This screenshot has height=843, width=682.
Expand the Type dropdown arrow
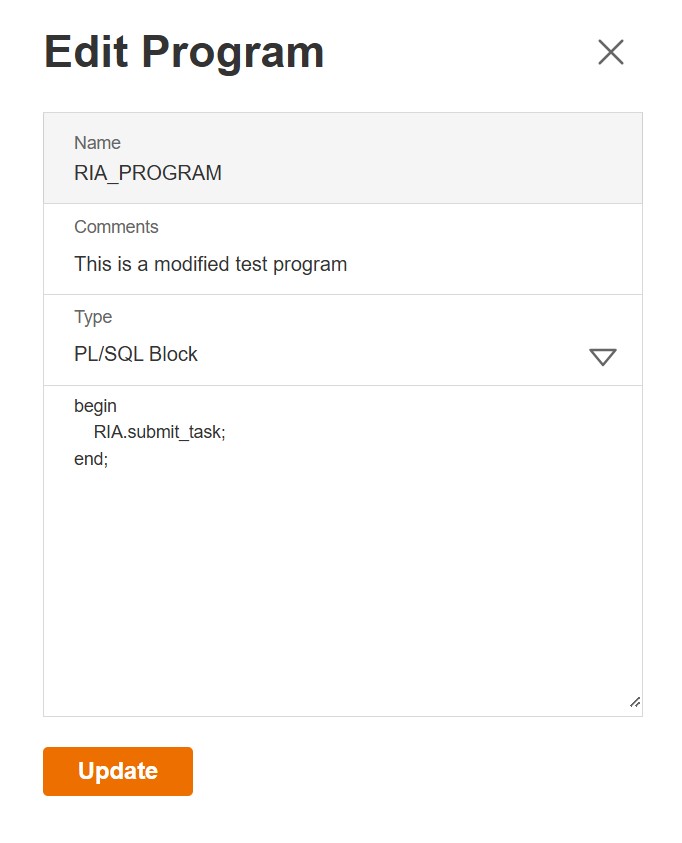[x=602, y=357]
